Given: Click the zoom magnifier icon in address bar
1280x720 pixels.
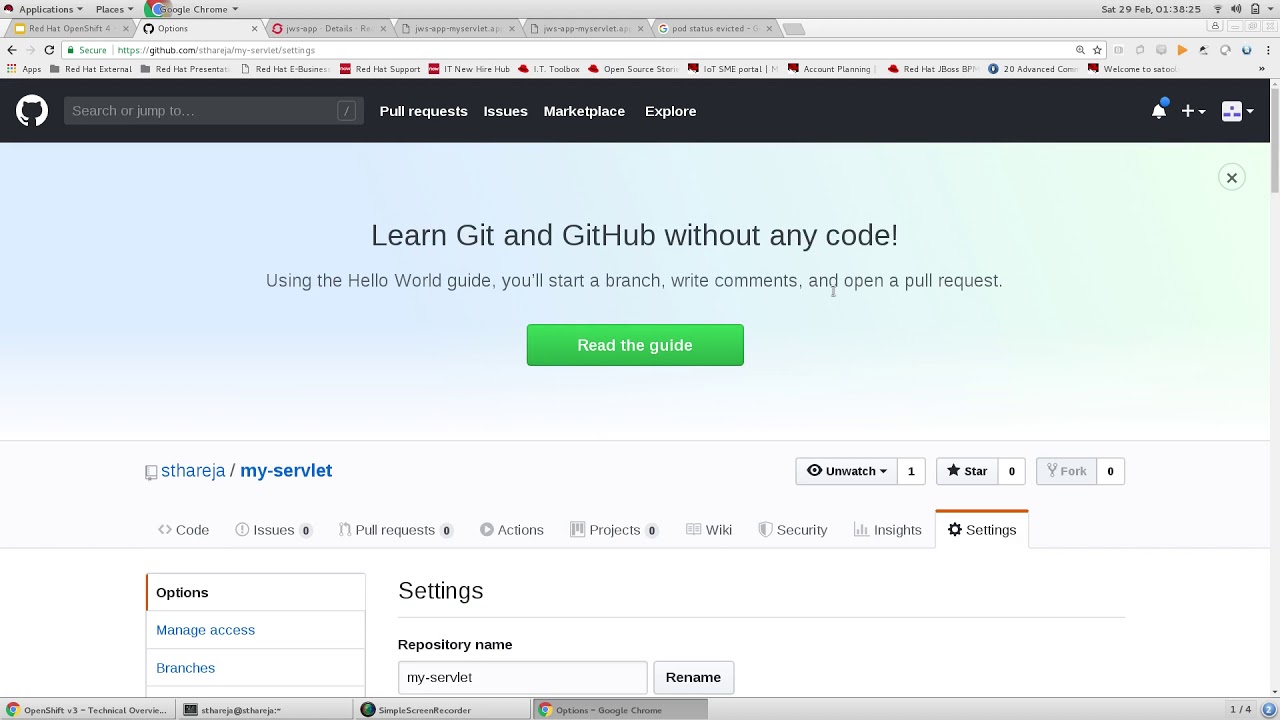Looking at the screenshot, I should [1080, 50].
